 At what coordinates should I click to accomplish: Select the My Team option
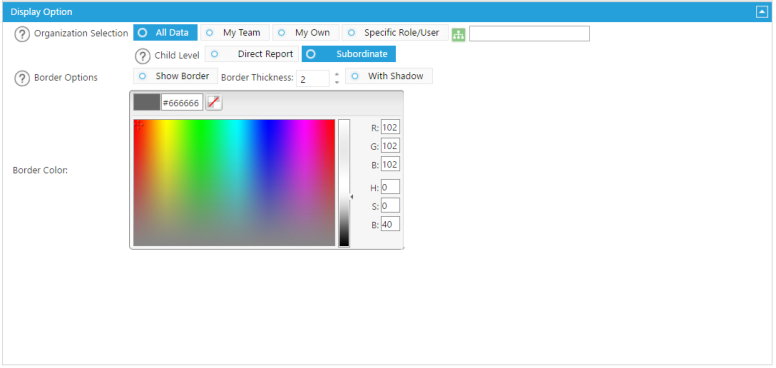point(235,33)
